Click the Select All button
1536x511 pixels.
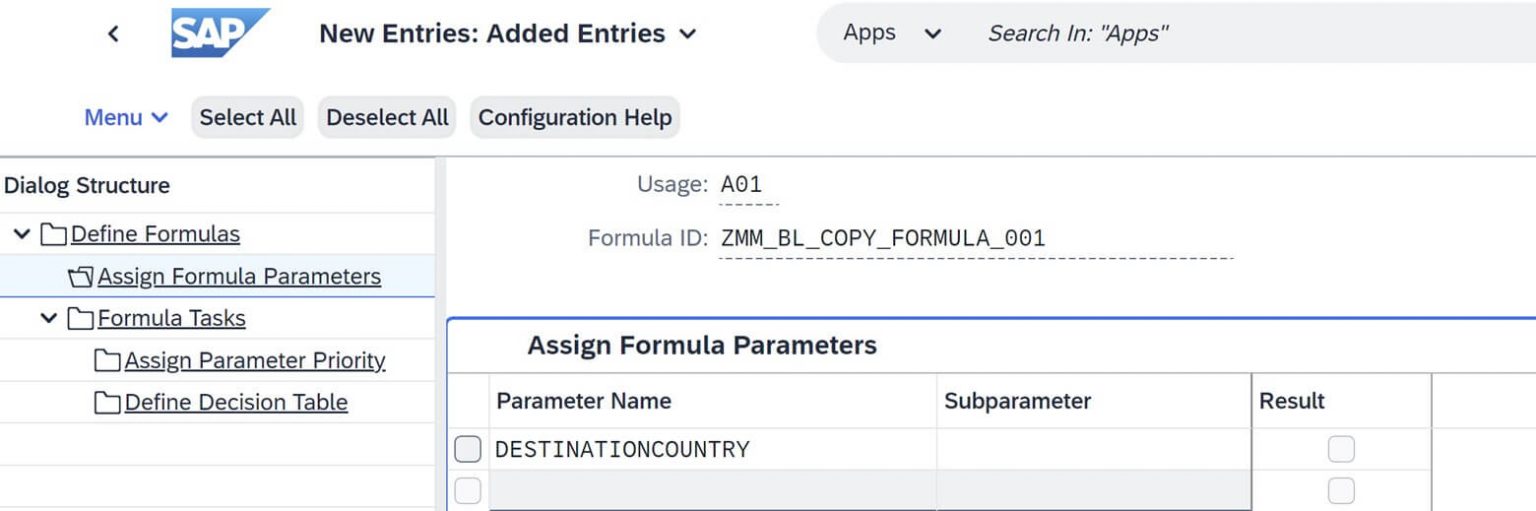247,117
